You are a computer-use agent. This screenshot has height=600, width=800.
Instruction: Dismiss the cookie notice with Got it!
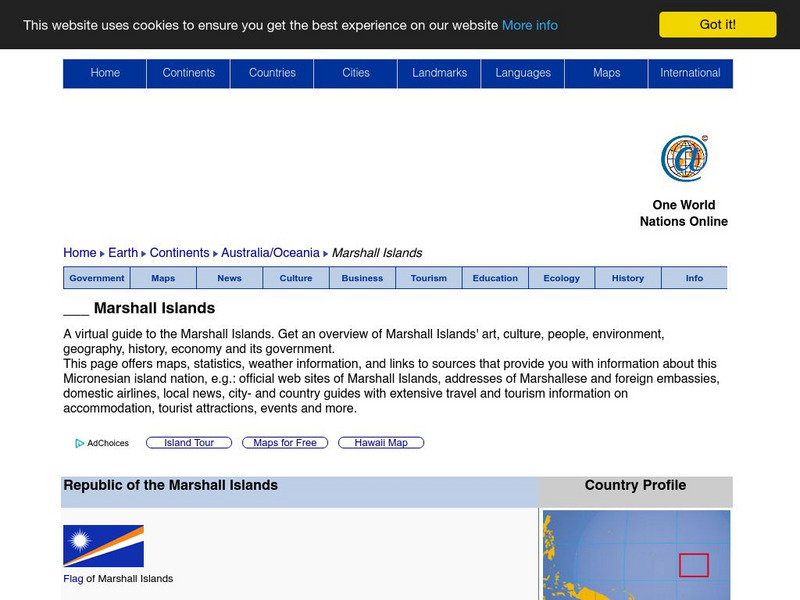[x=716, y=24]
